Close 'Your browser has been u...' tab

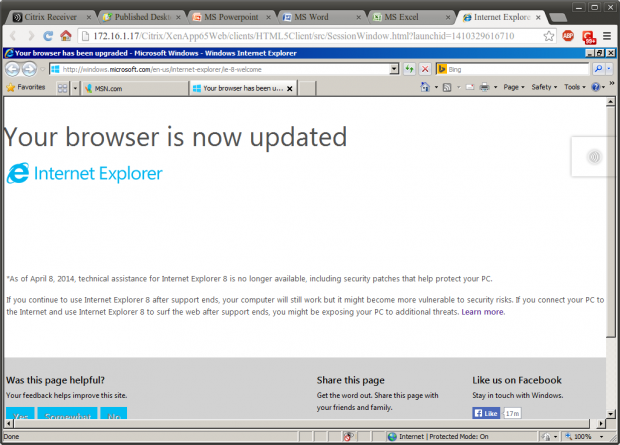pos(290,89)
